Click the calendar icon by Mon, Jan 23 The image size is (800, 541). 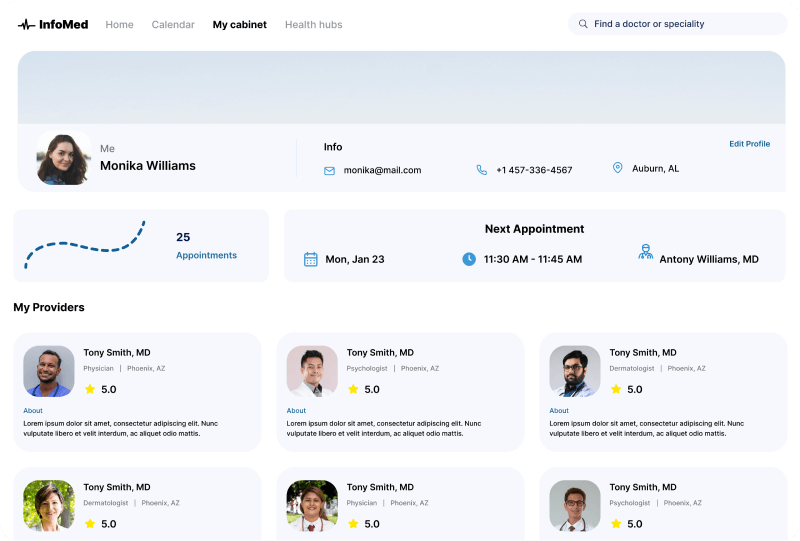(310, 259)
